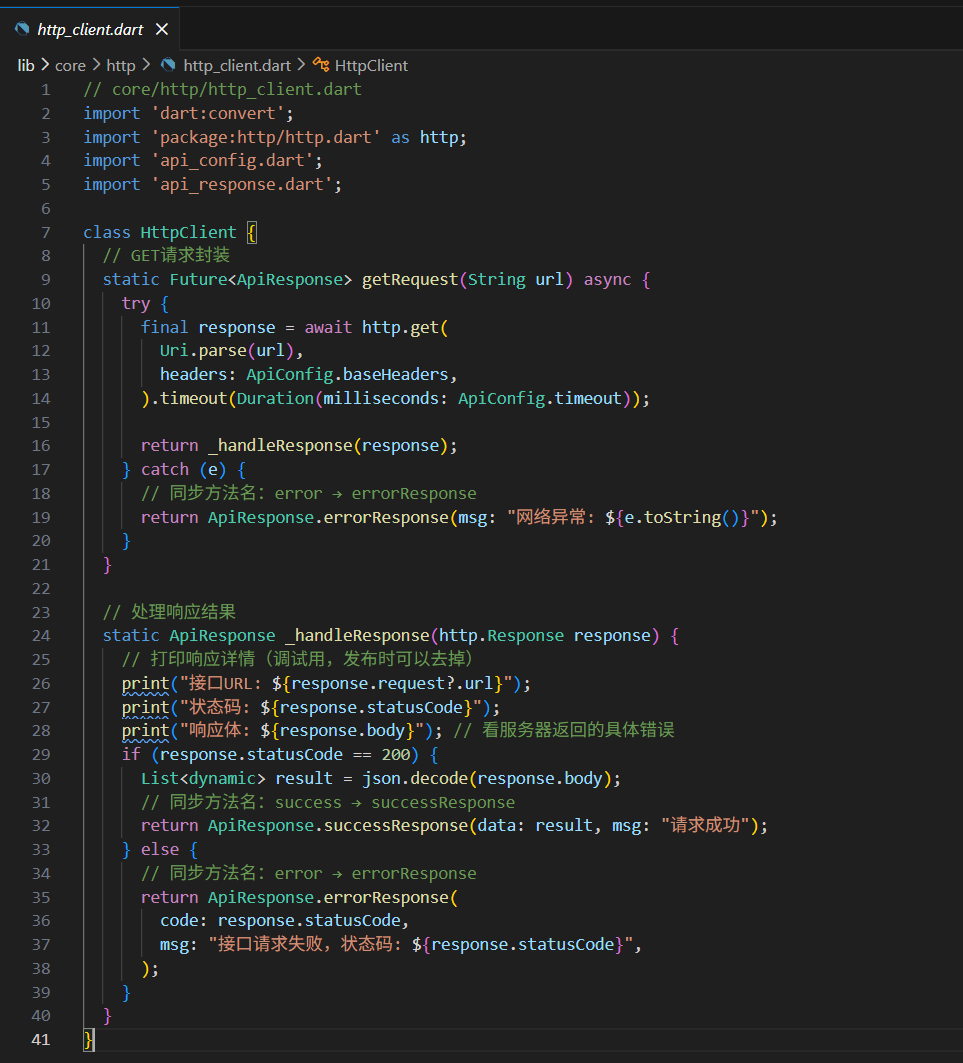Click print statement with 响应体
963x1063 pixels.
coord(282,731)
